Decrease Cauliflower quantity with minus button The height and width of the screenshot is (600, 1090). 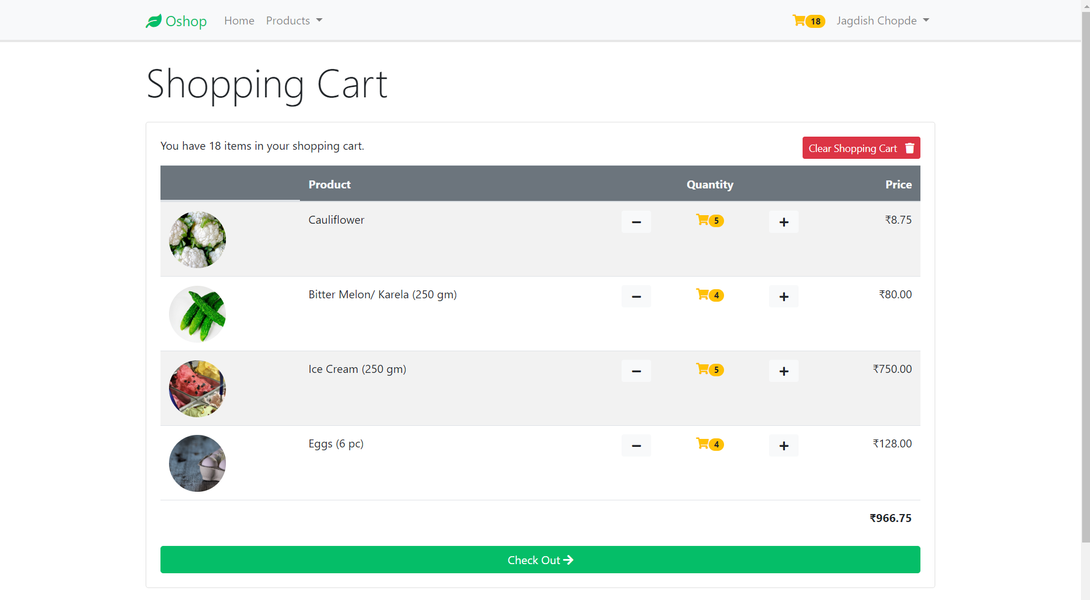tap(636, 222)
